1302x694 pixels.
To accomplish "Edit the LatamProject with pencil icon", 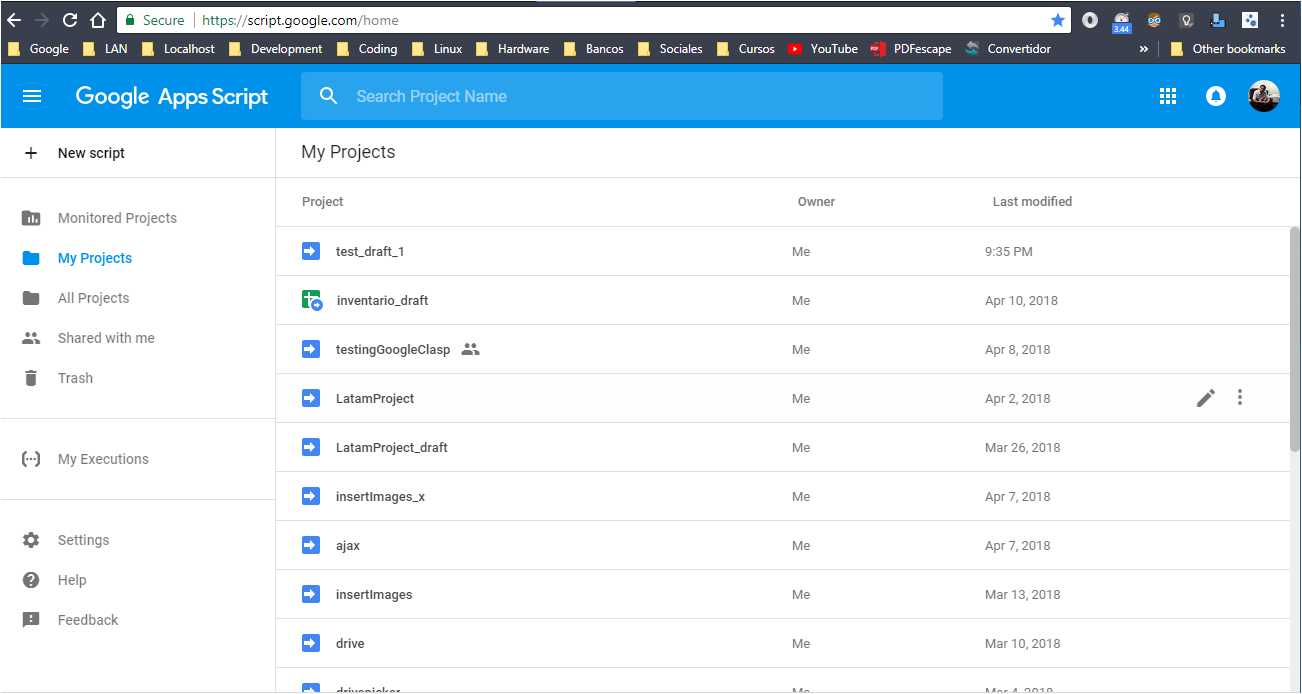I will pyautogui.click(x=1206, y=398).
